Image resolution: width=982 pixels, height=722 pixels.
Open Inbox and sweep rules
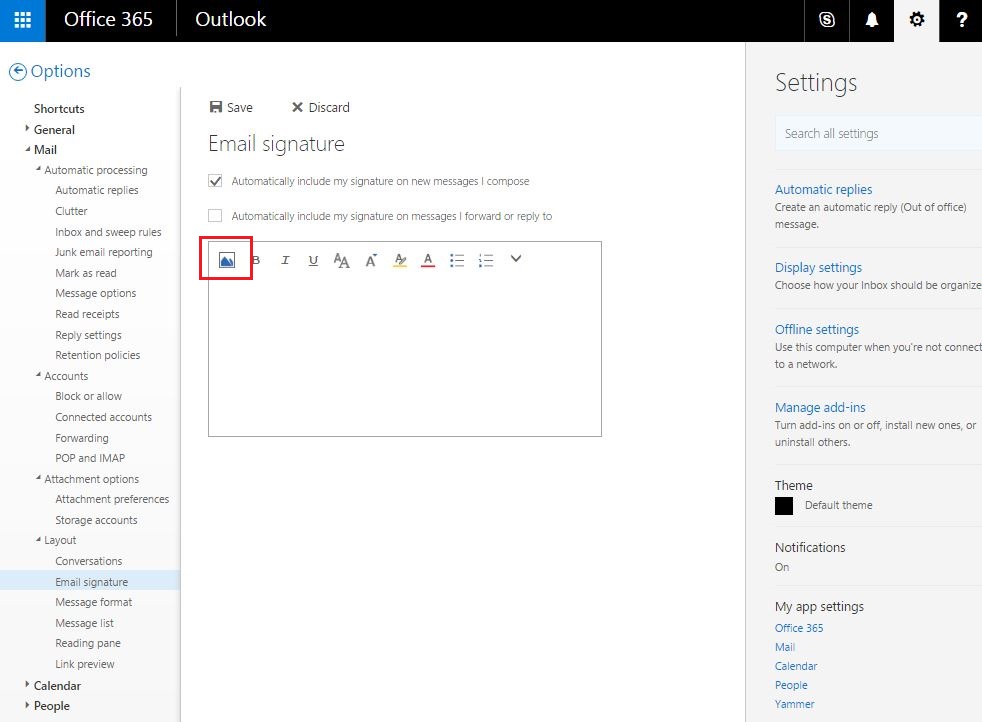pyautogui.click(x=108, y=232)
